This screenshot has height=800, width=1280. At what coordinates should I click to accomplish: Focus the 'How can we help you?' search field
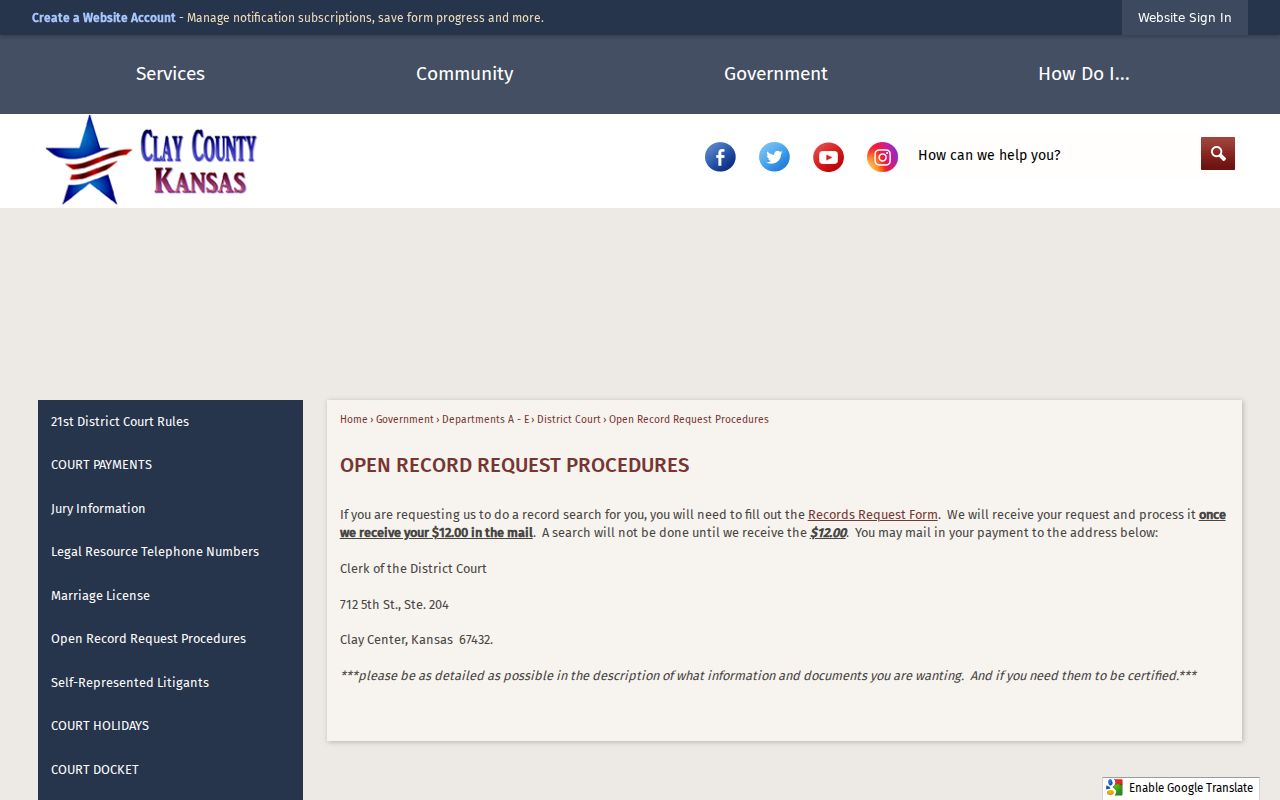1054,155
